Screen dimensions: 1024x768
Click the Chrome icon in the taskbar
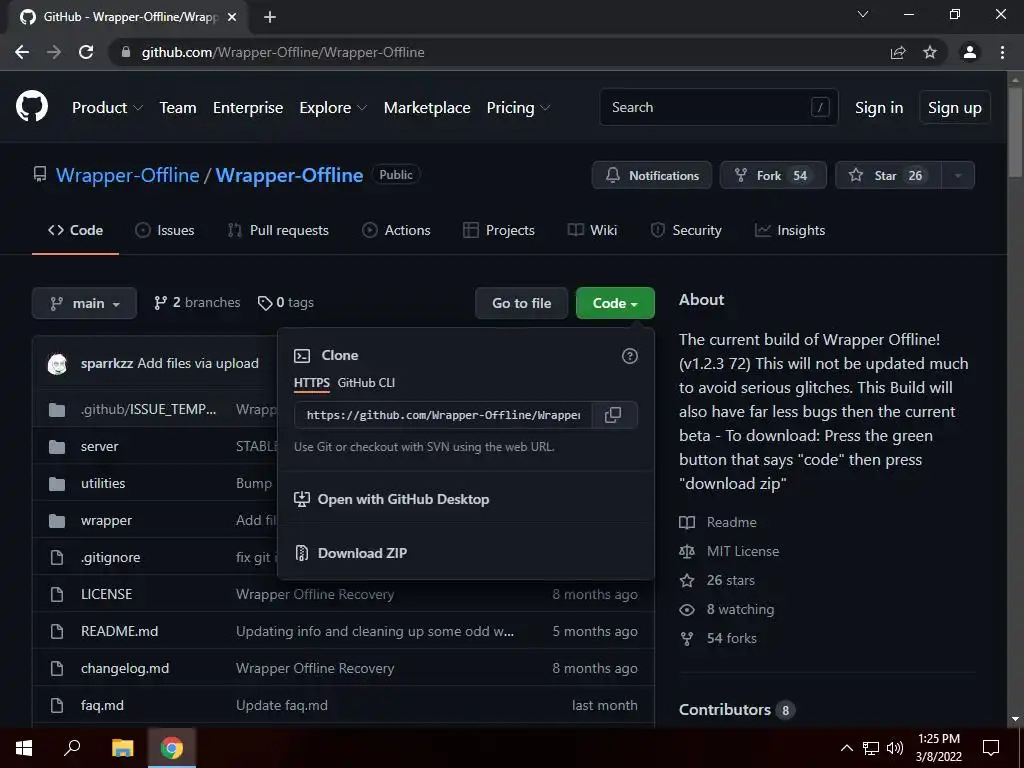click(x=172, y=748)
